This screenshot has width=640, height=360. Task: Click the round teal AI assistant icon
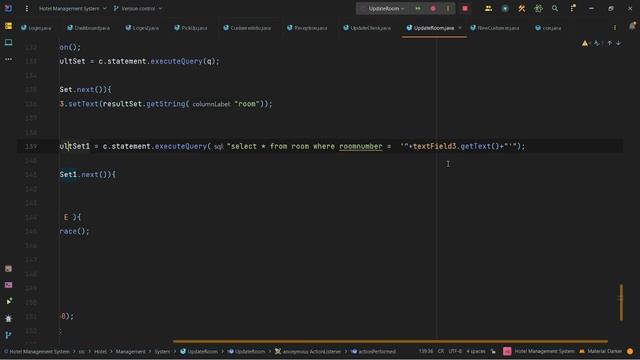(505, 8)
